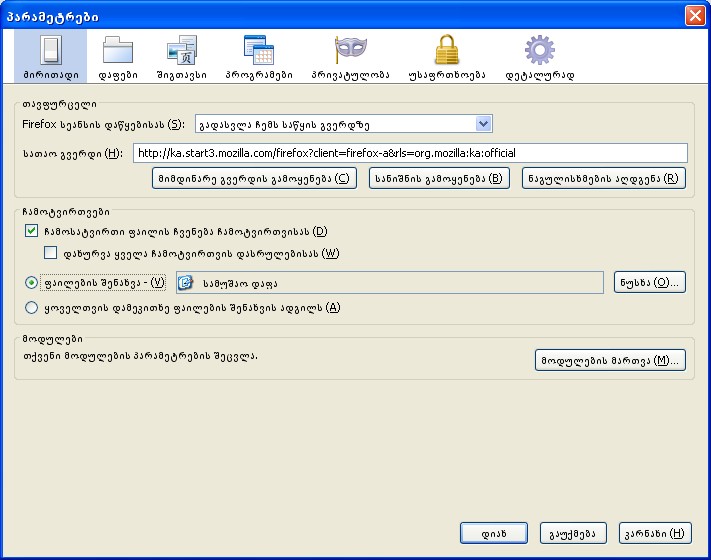The height and width of the screenshot is (560, 711).
Task: Confirm with the დიახ OK button
Action: [494, 533]
